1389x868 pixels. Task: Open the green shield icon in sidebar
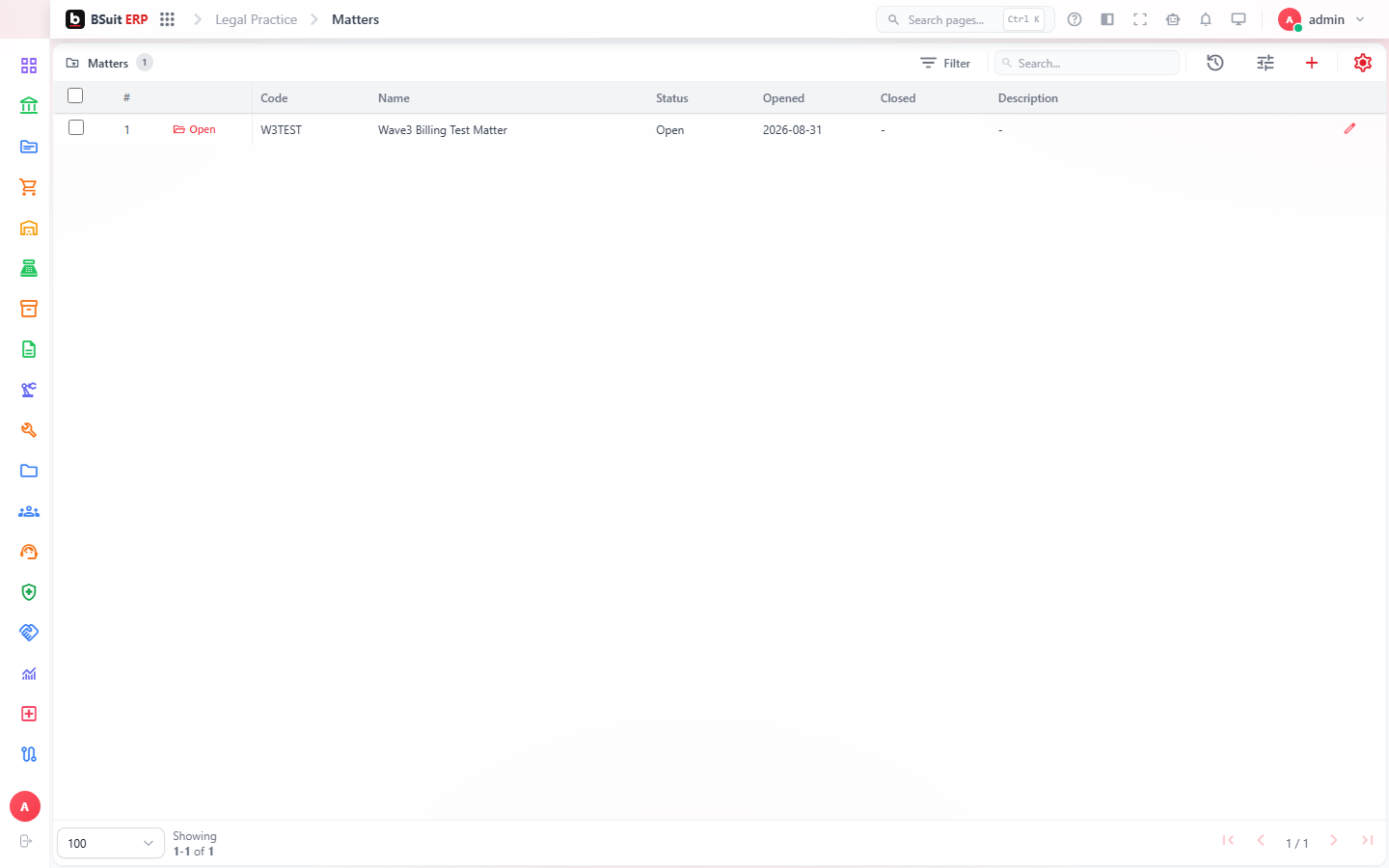(29, 592)
